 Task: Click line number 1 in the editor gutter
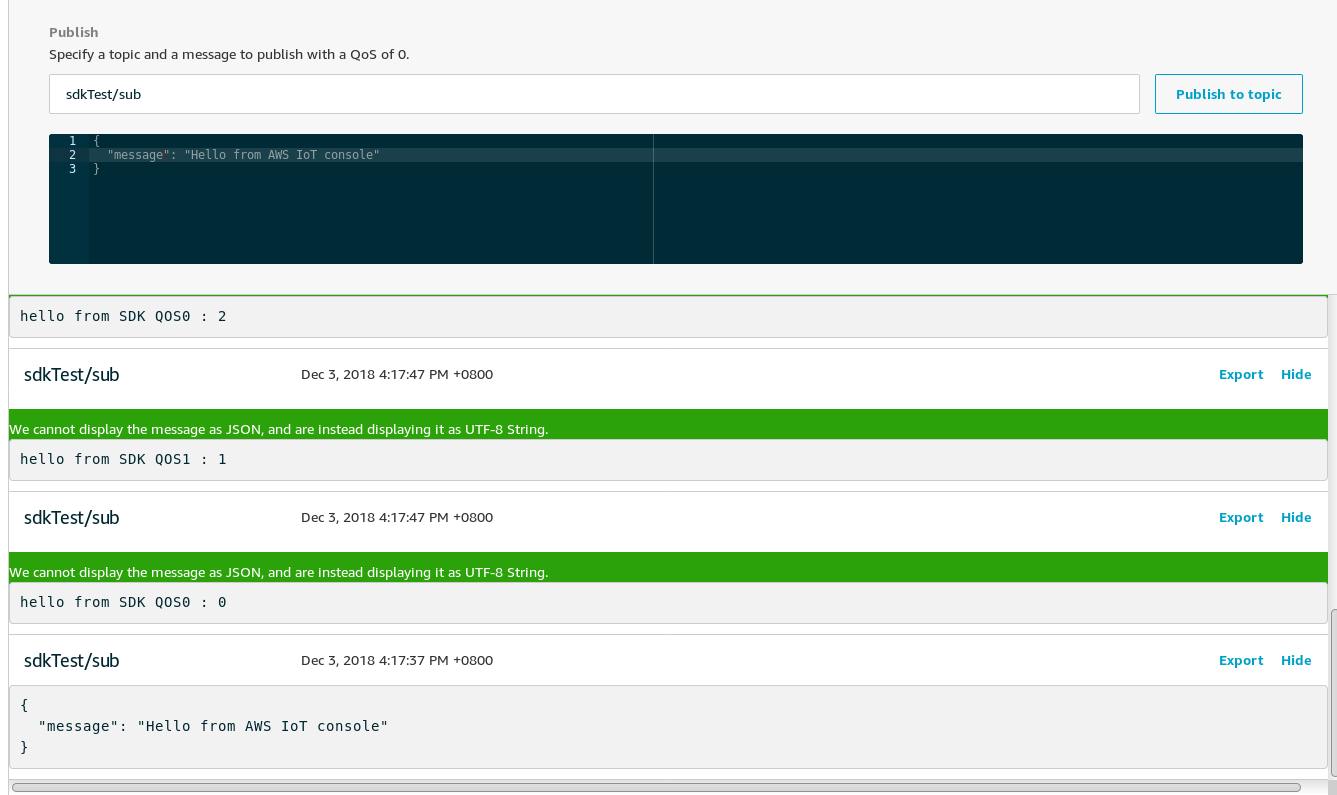72,141
